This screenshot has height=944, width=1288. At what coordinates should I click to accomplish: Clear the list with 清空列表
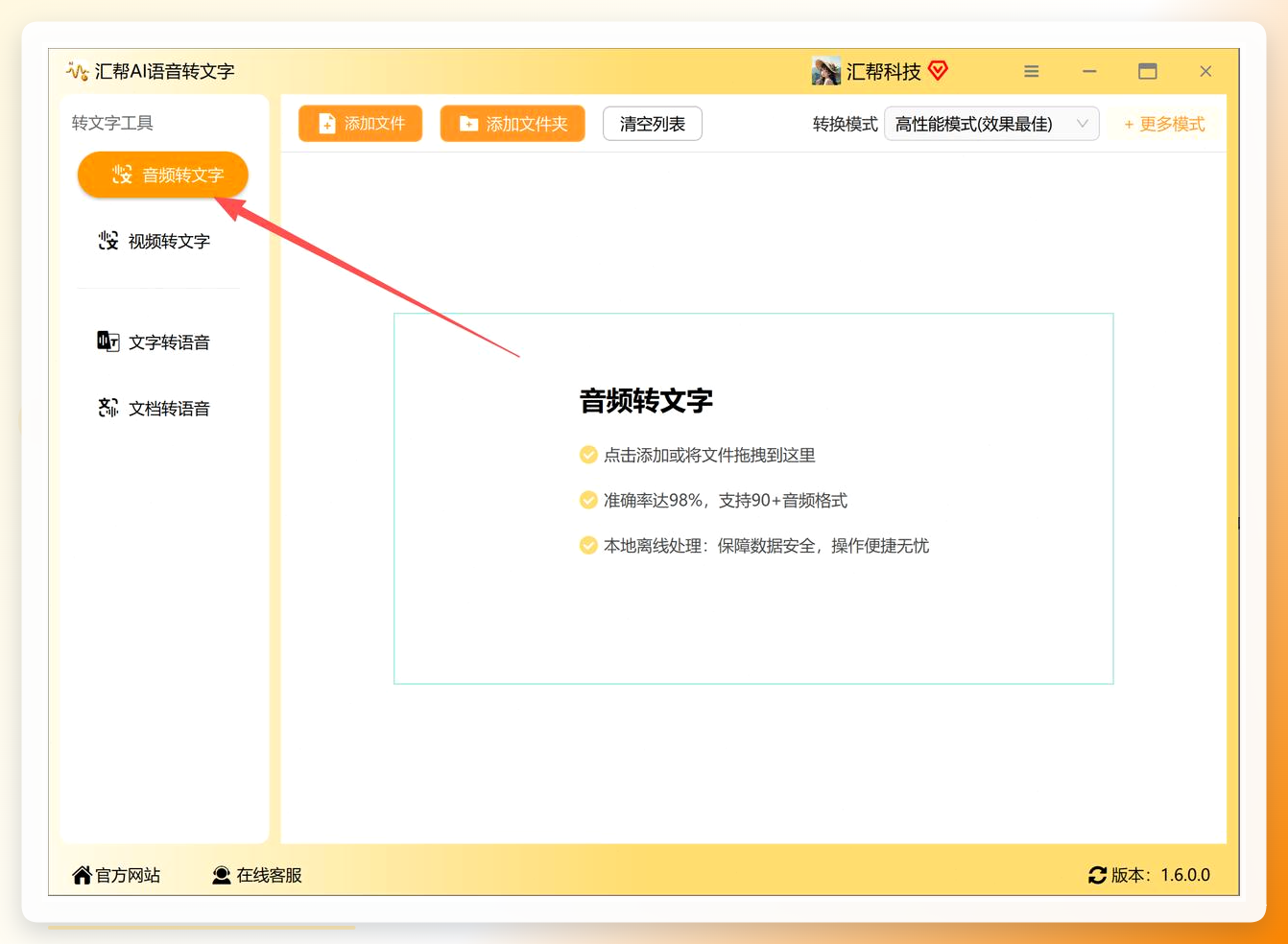coord(653,124)
